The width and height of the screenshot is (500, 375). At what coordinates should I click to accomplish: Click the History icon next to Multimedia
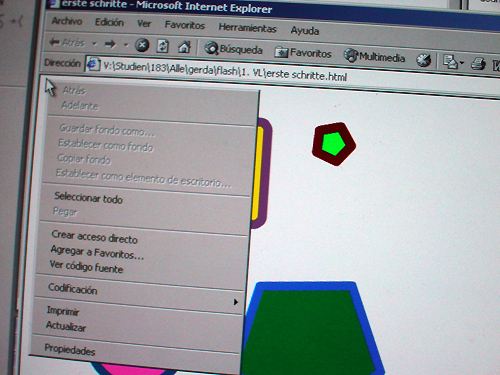(424, 60)
